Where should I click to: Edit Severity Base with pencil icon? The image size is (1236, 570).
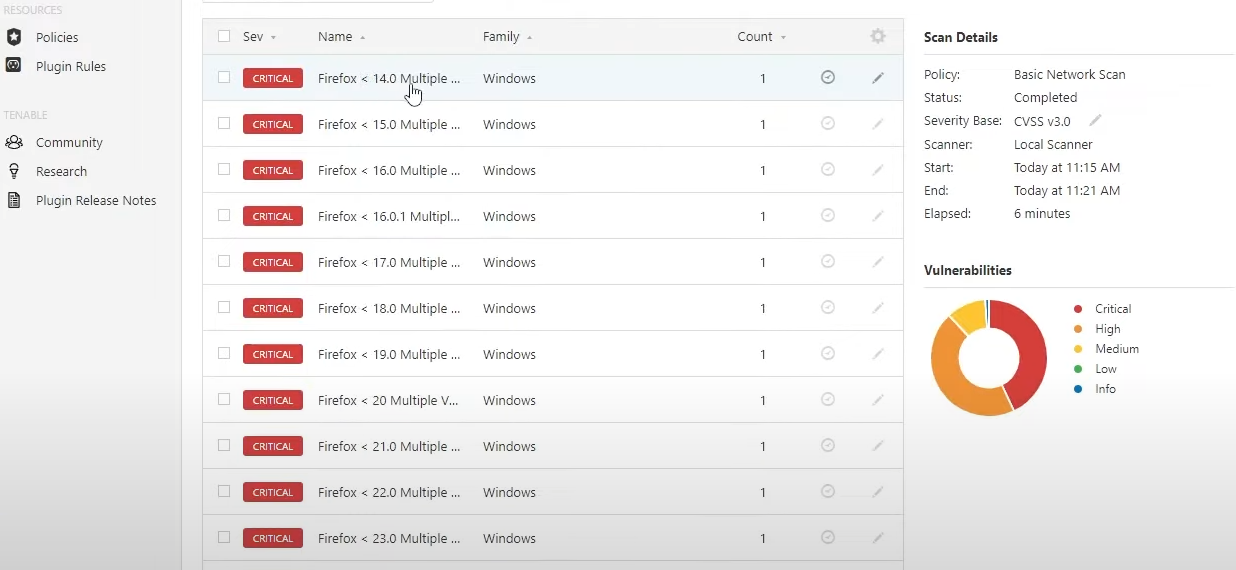pos(1095,120)
